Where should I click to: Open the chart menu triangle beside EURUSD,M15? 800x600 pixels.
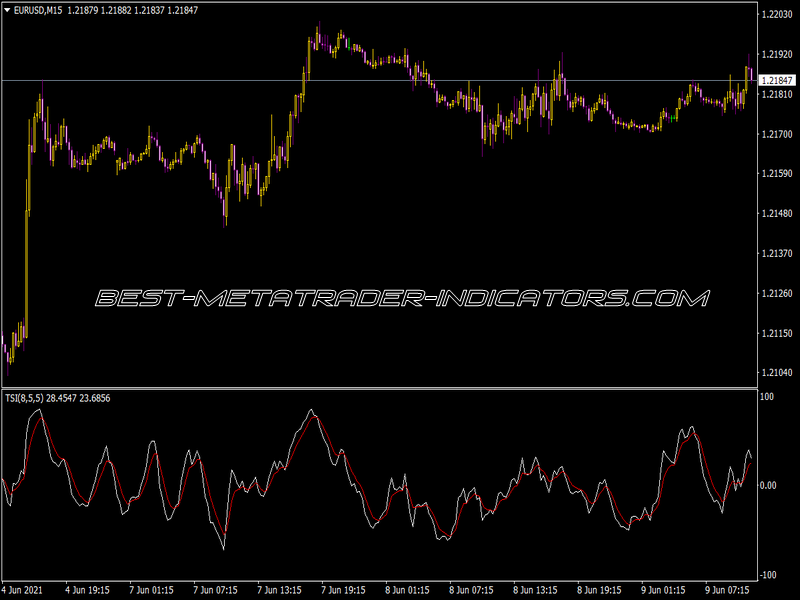click(7, 10)
